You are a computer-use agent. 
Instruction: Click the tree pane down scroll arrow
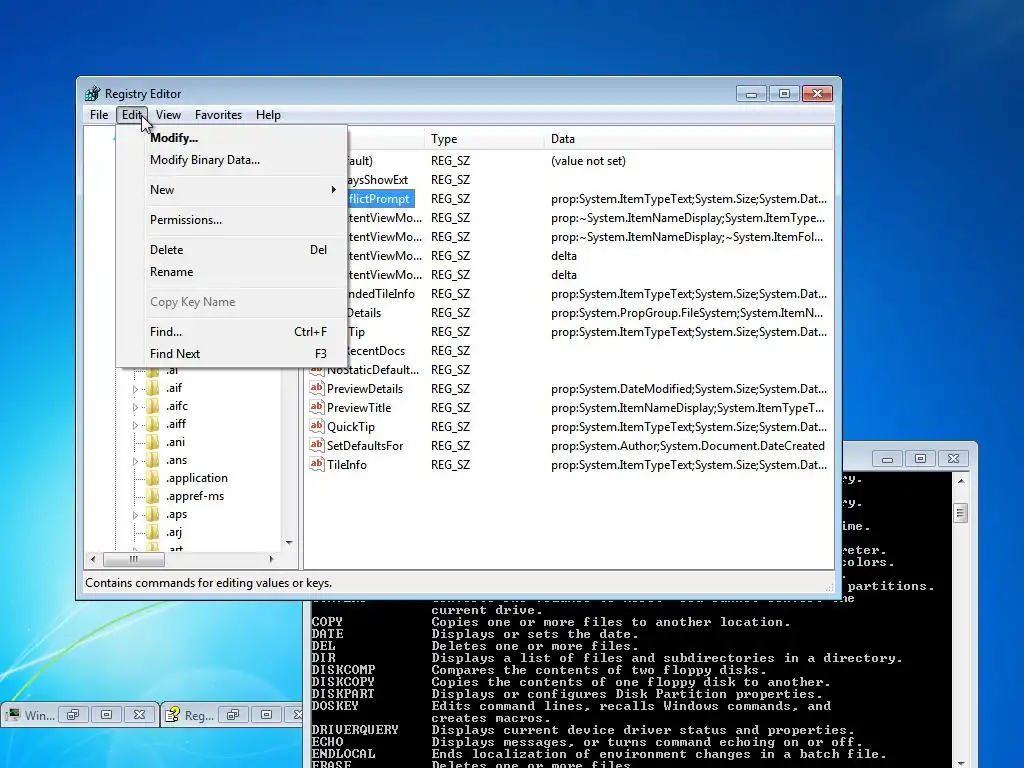pyautogui.click(x=289, y=543)
